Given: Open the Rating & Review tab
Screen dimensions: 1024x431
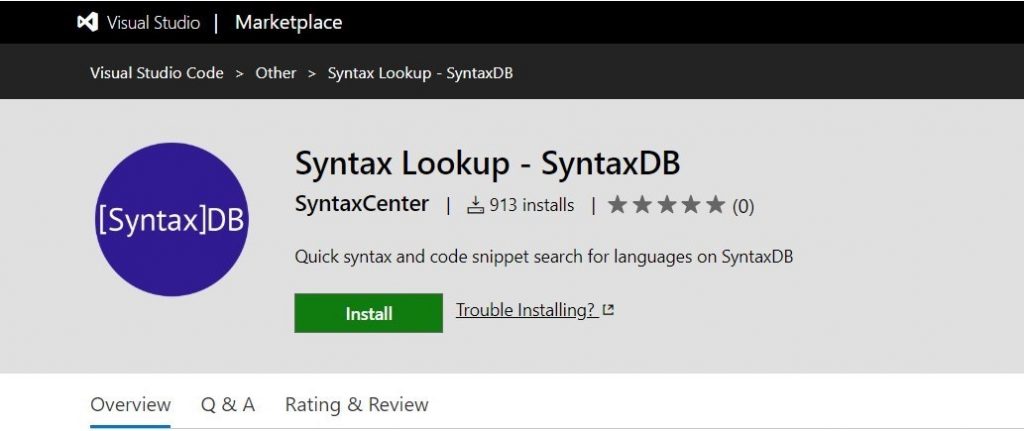Looking at the screenshot, I should [x=357, y=405].
